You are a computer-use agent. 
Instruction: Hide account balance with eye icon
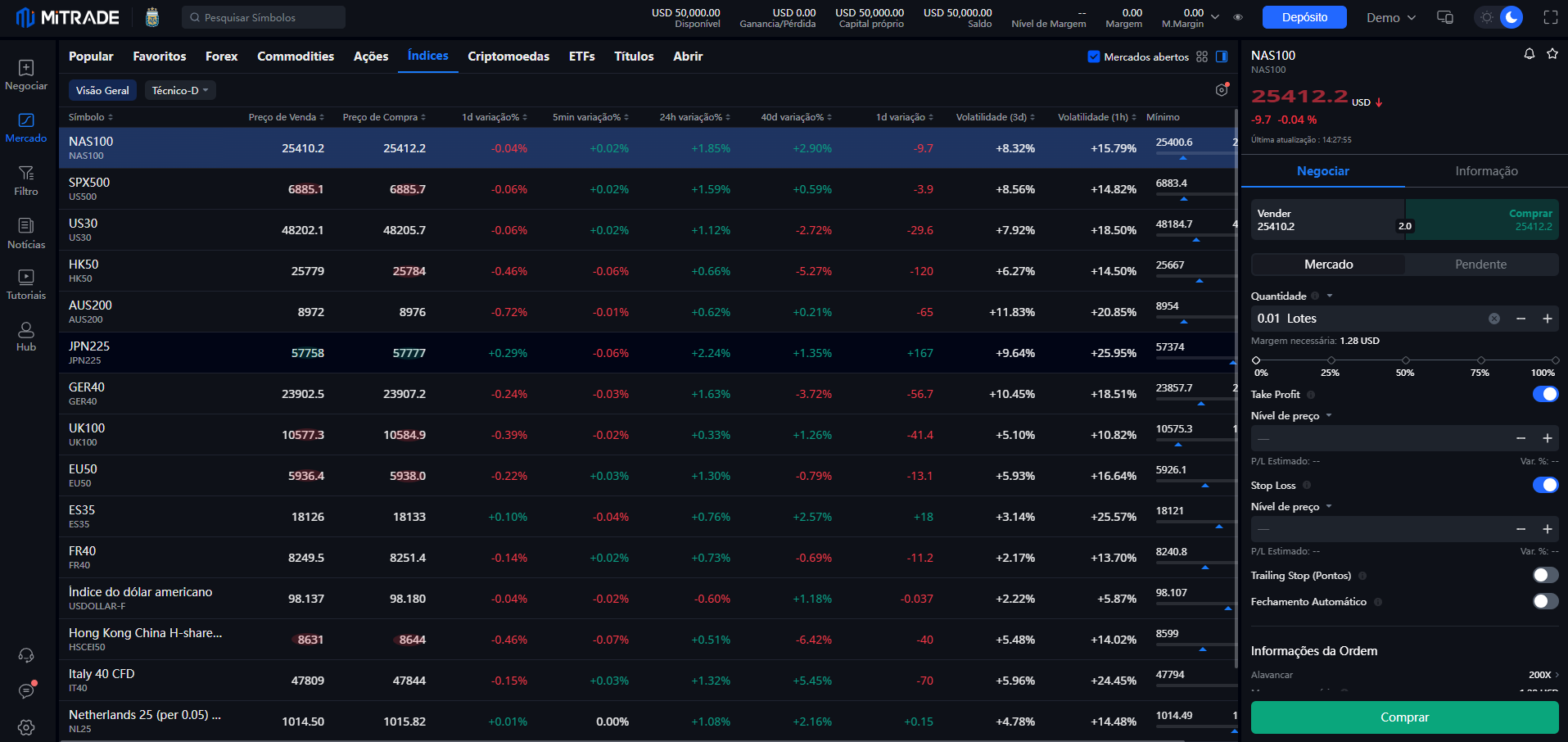pos(1238,17)
